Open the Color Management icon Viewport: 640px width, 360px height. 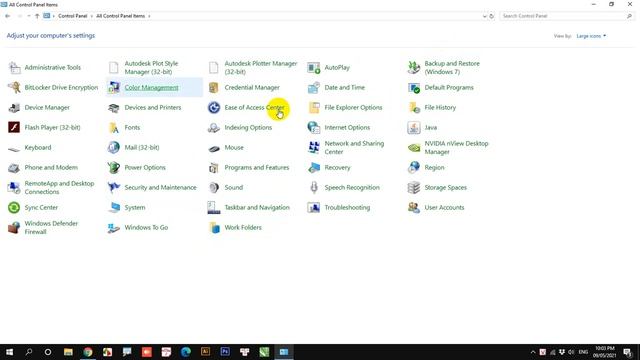(x=114, y=87)
